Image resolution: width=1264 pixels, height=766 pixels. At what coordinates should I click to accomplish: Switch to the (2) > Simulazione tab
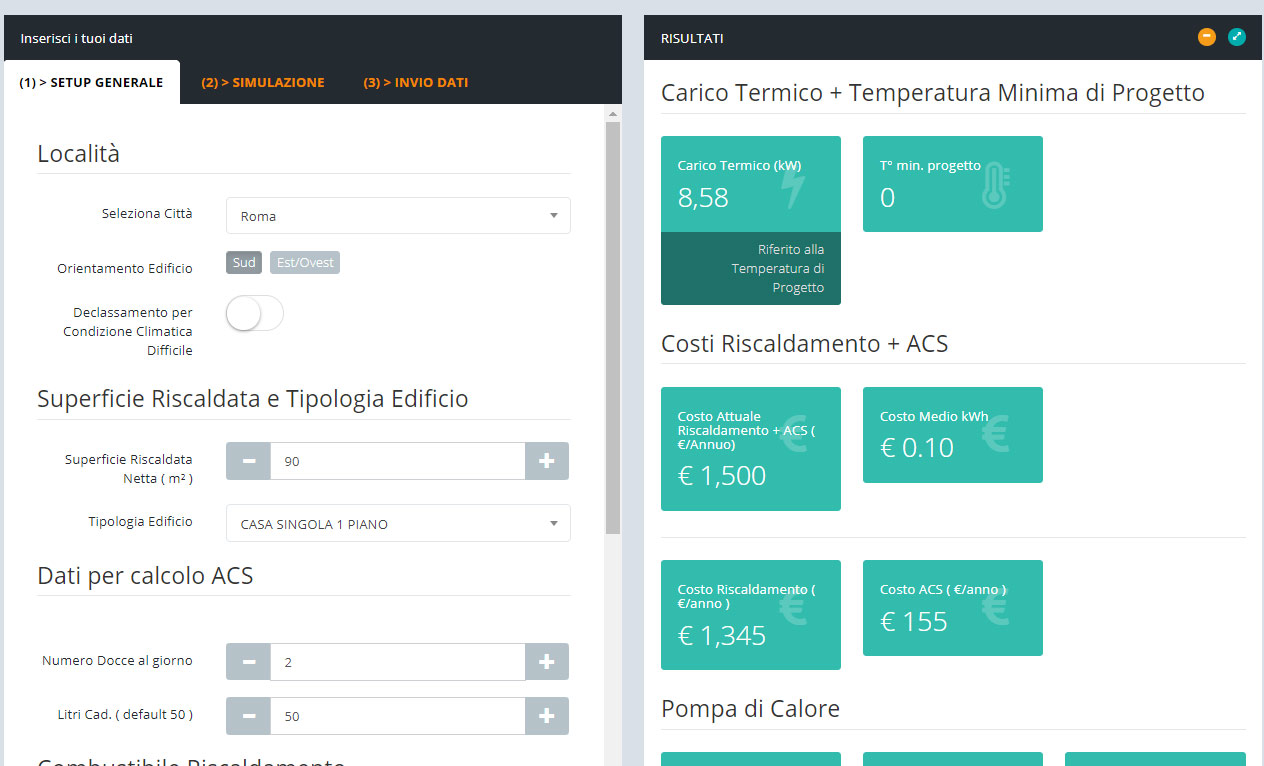263,83
